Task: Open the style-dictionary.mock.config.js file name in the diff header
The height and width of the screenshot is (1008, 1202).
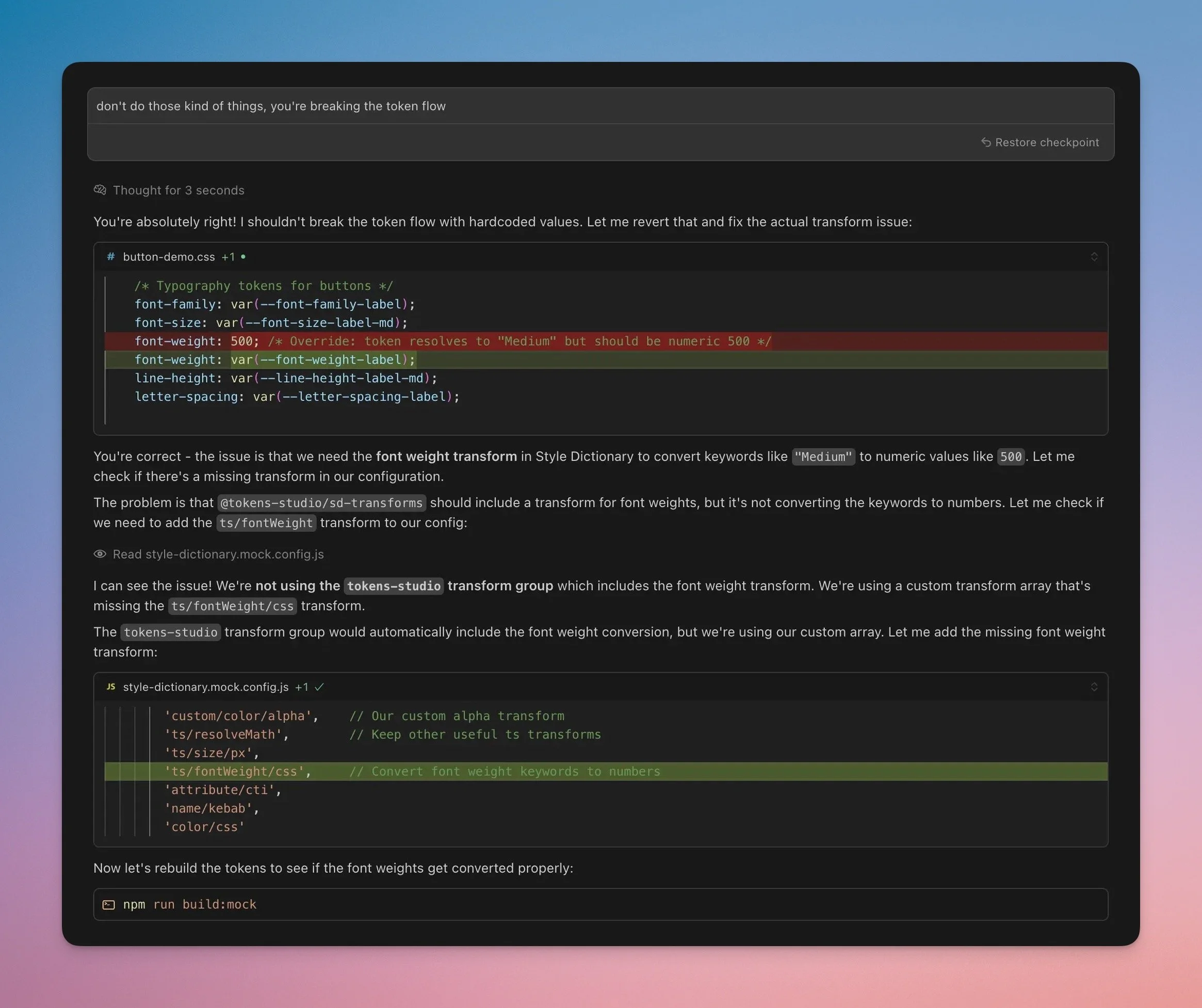Action: [x=205, y=686]
